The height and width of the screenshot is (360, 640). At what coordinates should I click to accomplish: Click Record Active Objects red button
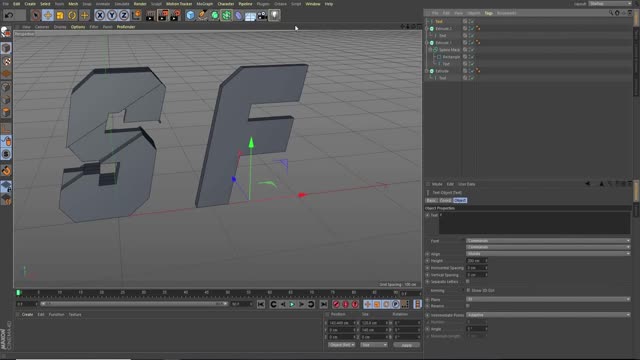click(336, 304)
